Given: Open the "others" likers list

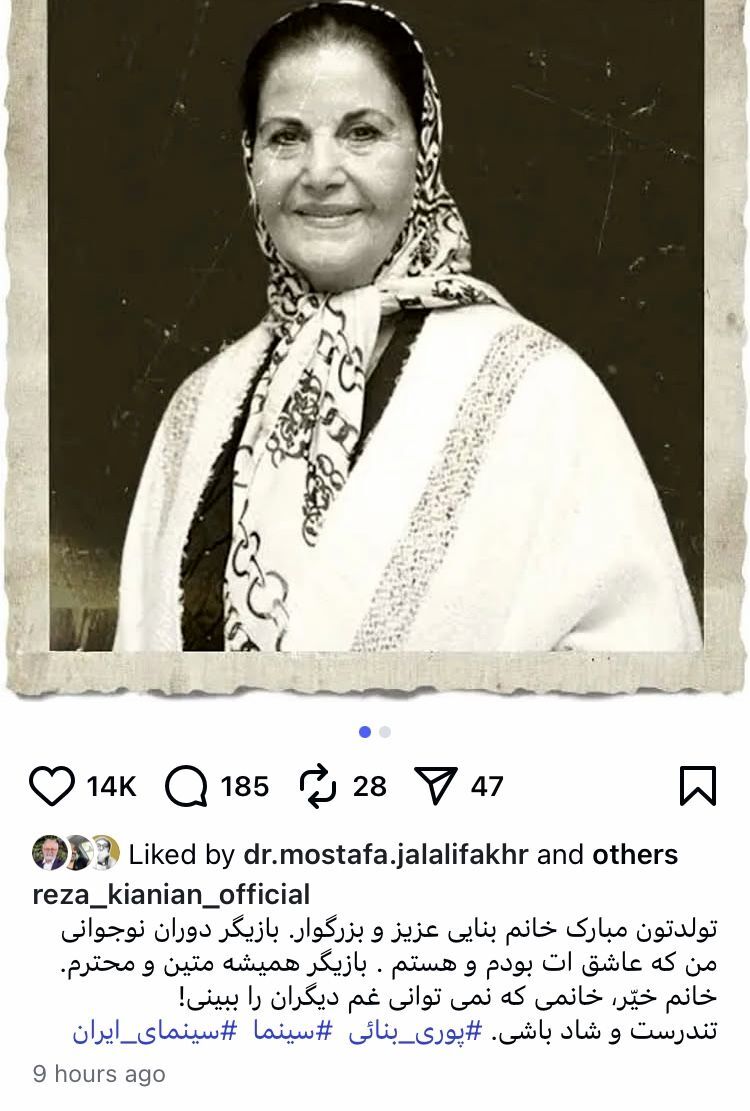Looking at the screenshot, I should tap(635, 855).
